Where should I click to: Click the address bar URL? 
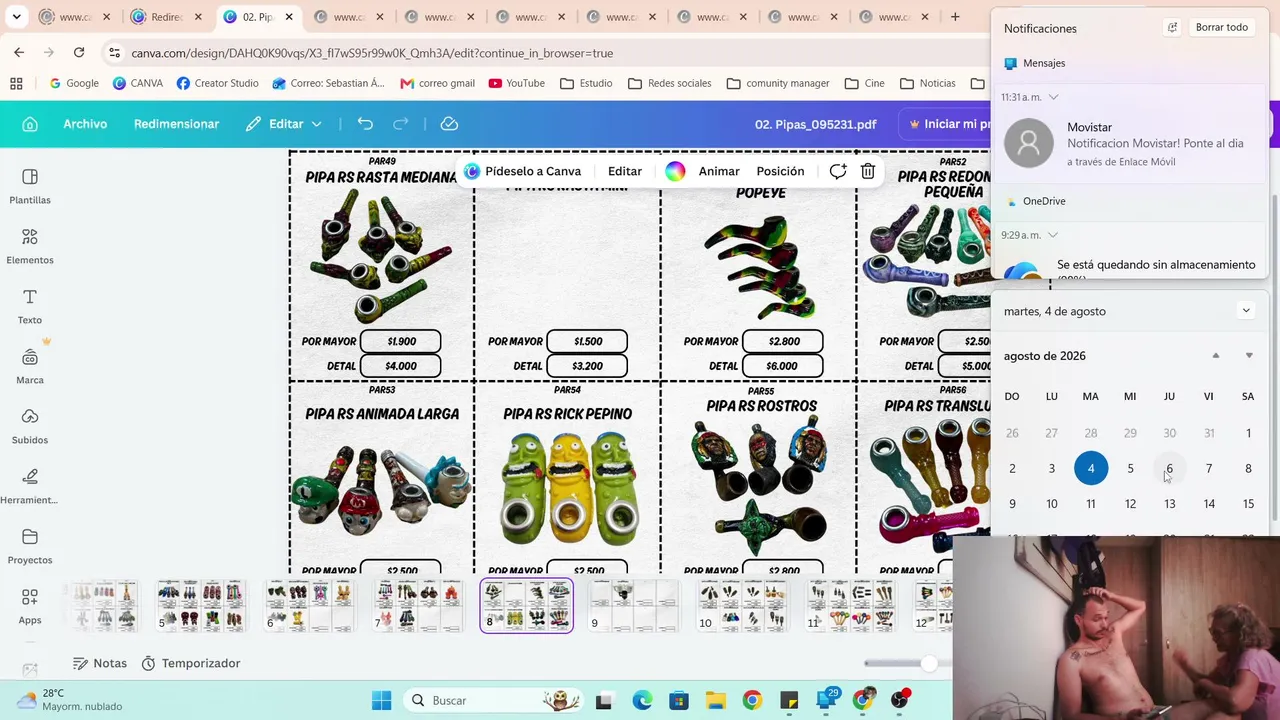click(372, 53)
